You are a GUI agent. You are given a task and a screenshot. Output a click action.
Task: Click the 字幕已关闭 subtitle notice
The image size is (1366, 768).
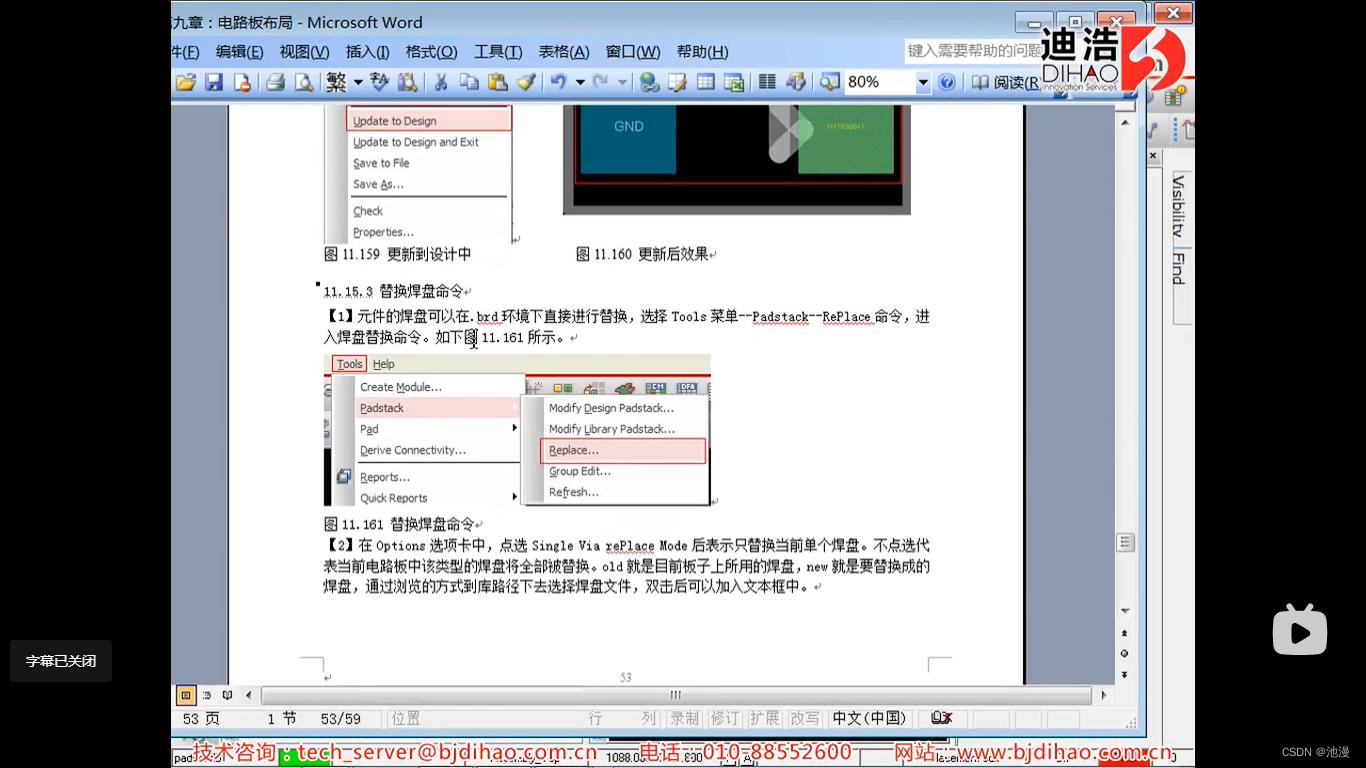pyautogui.click(x=61, y=661)
